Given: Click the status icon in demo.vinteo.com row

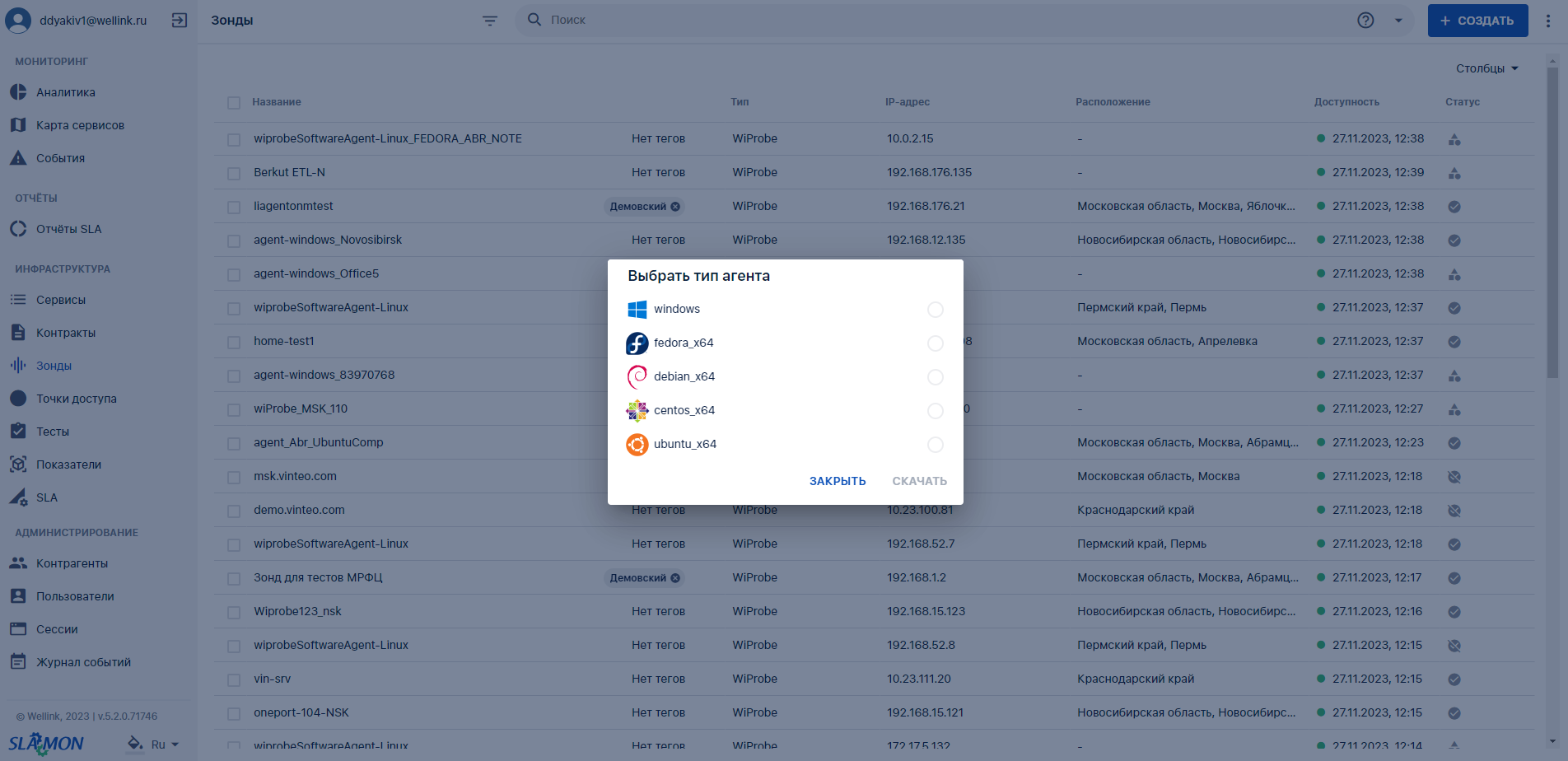Looking at the screenshot, I should click(x=1454, y=511).
